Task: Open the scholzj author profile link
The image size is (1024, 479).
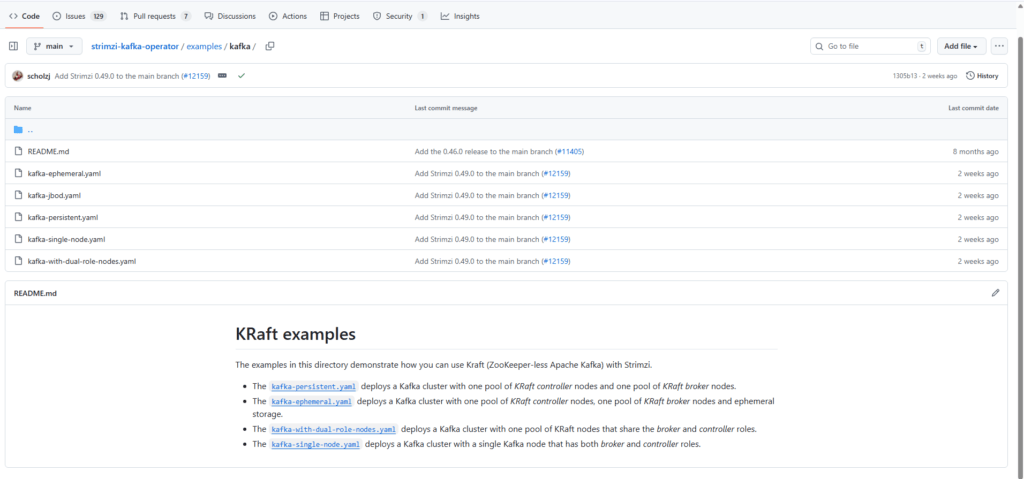Action: coord(38,76)
